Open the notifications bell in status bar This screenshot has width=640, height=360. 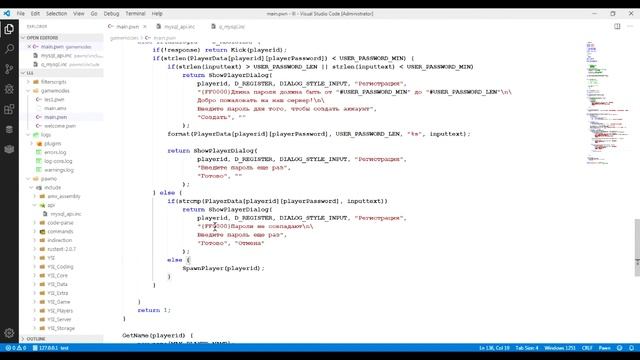click(631, 348)
